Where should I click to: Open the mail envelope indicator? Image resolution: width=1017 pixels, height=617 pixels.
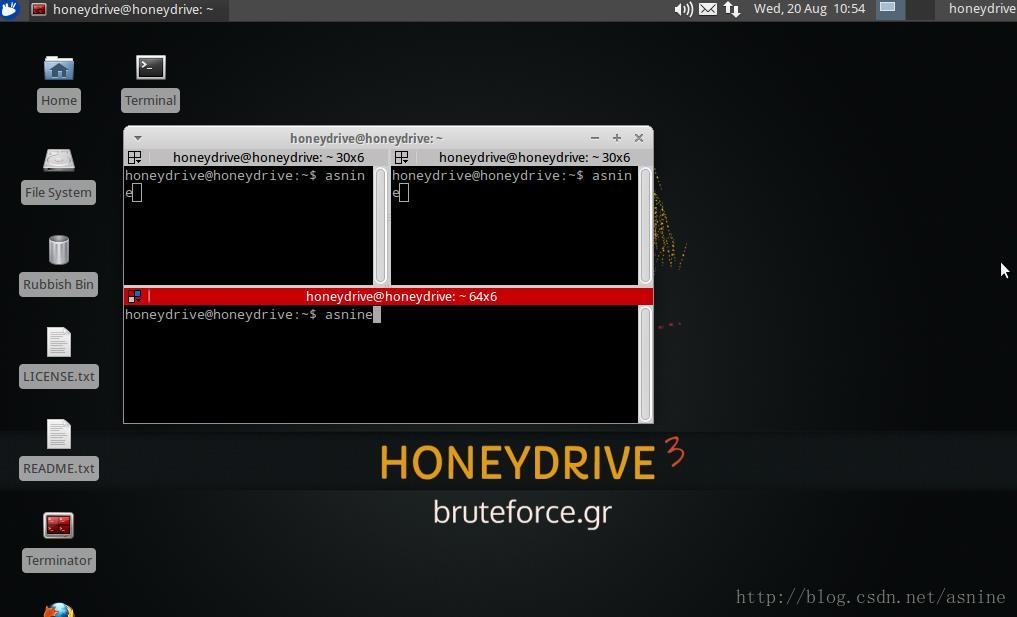coord(708,9)
